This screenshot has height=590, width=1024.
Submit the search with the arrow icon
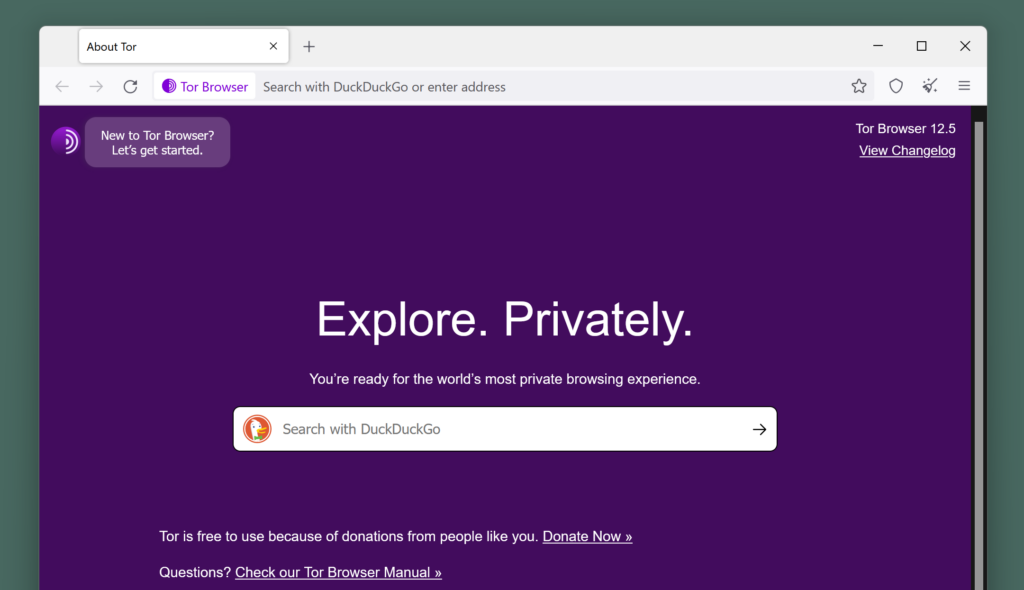point(759,428)
